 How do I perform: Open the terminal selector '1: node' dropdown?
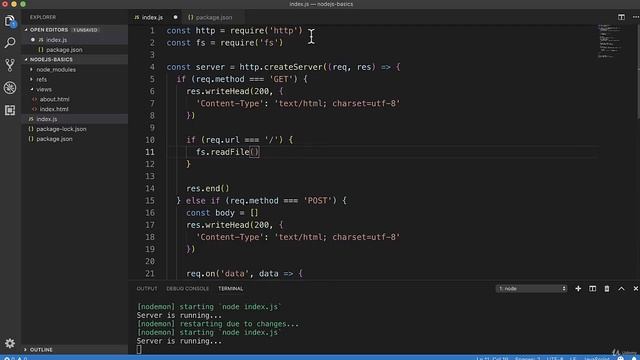[x=531, y=289]
